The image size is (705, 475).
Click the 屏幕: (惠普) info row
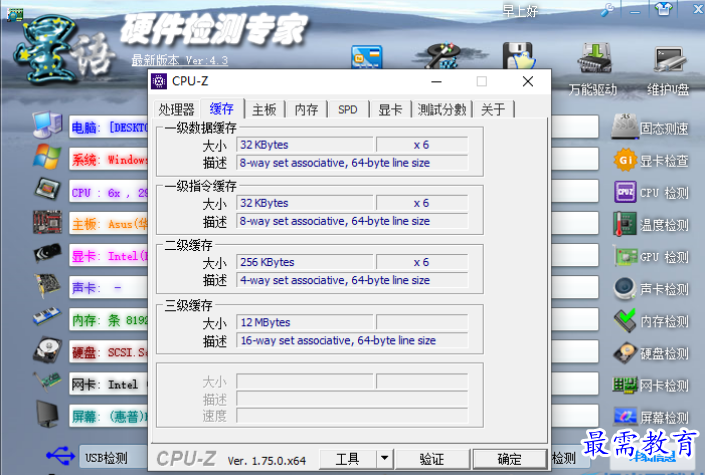108,417
